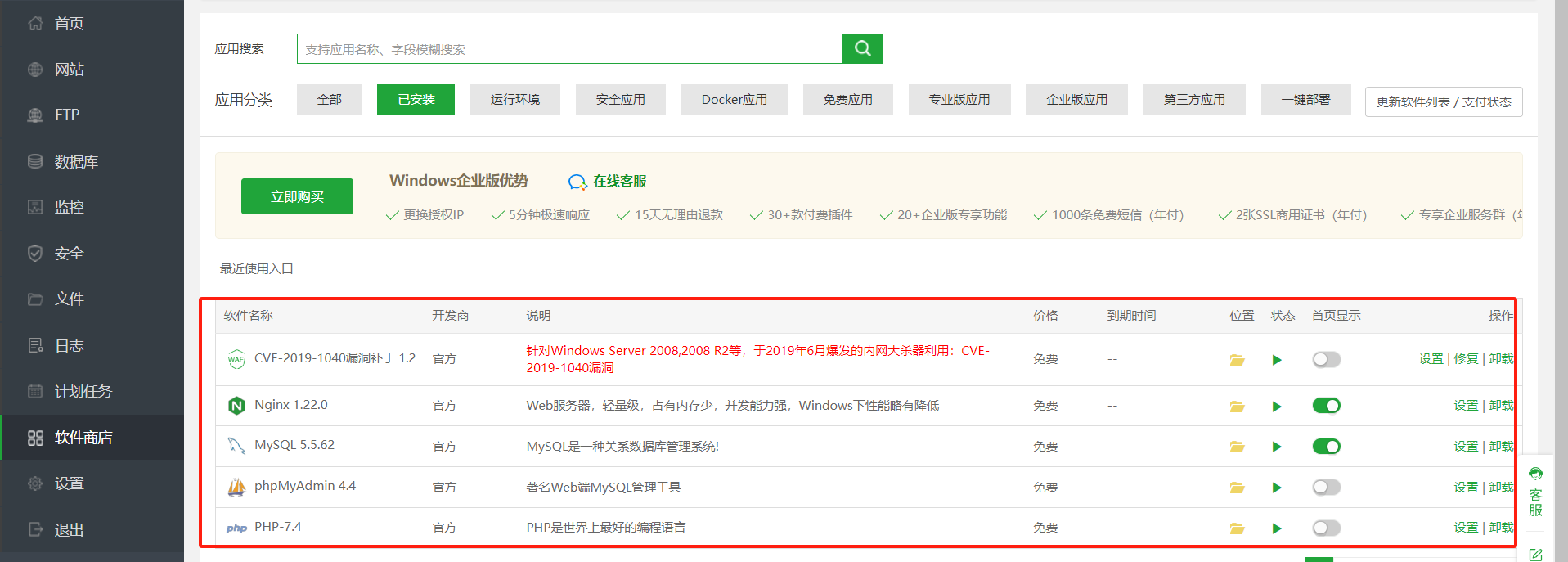Focus the 应用搜索 input field

click(569, 49)
